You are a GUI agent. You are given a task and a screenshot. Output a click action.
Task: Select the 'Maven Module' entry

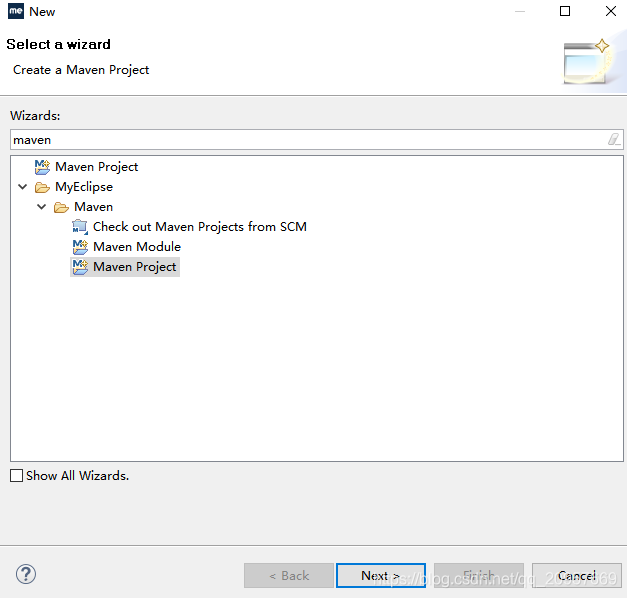[x=137, y=247]
